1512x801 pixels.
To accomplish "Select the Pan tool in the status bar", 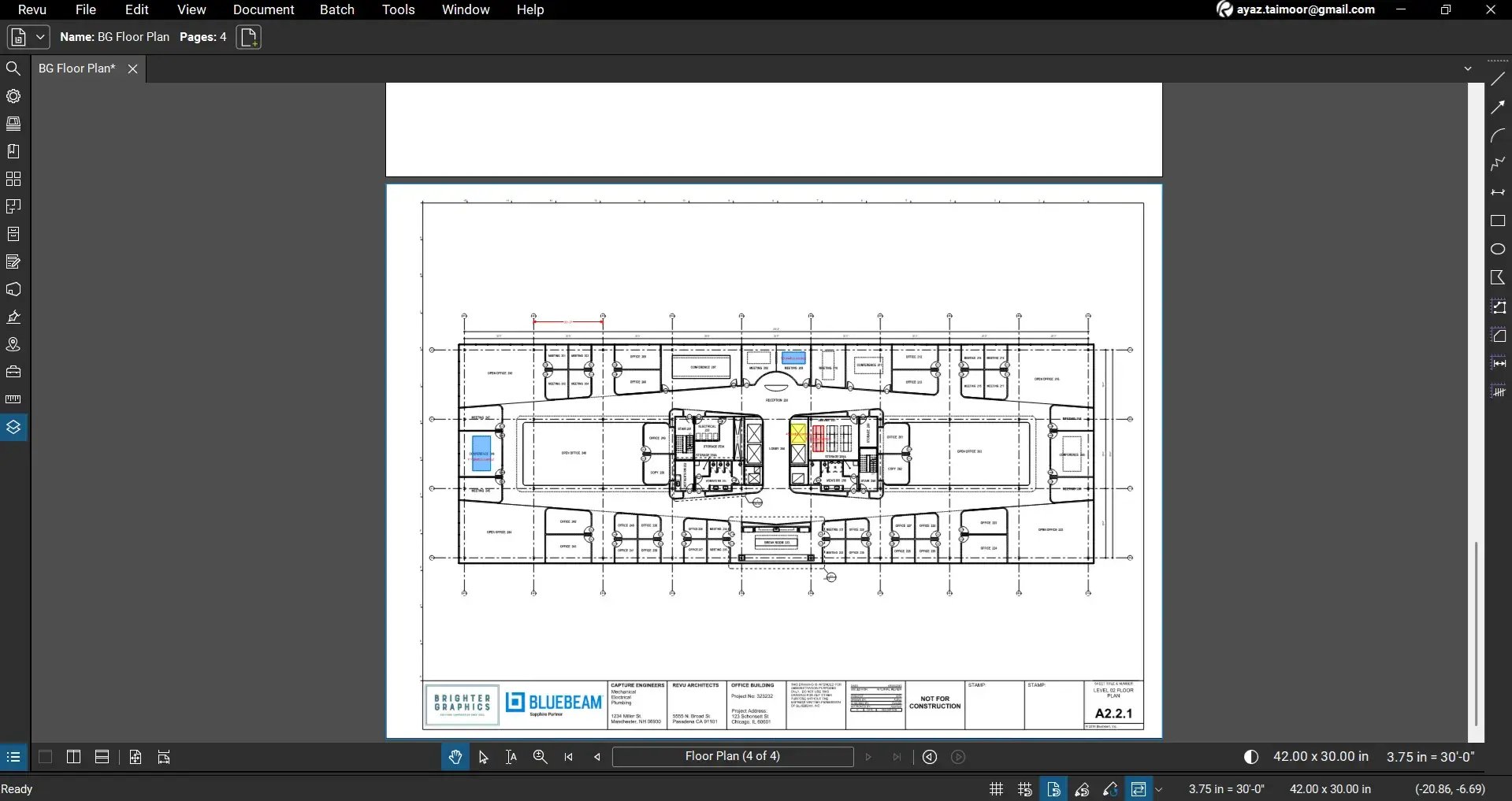I will click(455, 756).
